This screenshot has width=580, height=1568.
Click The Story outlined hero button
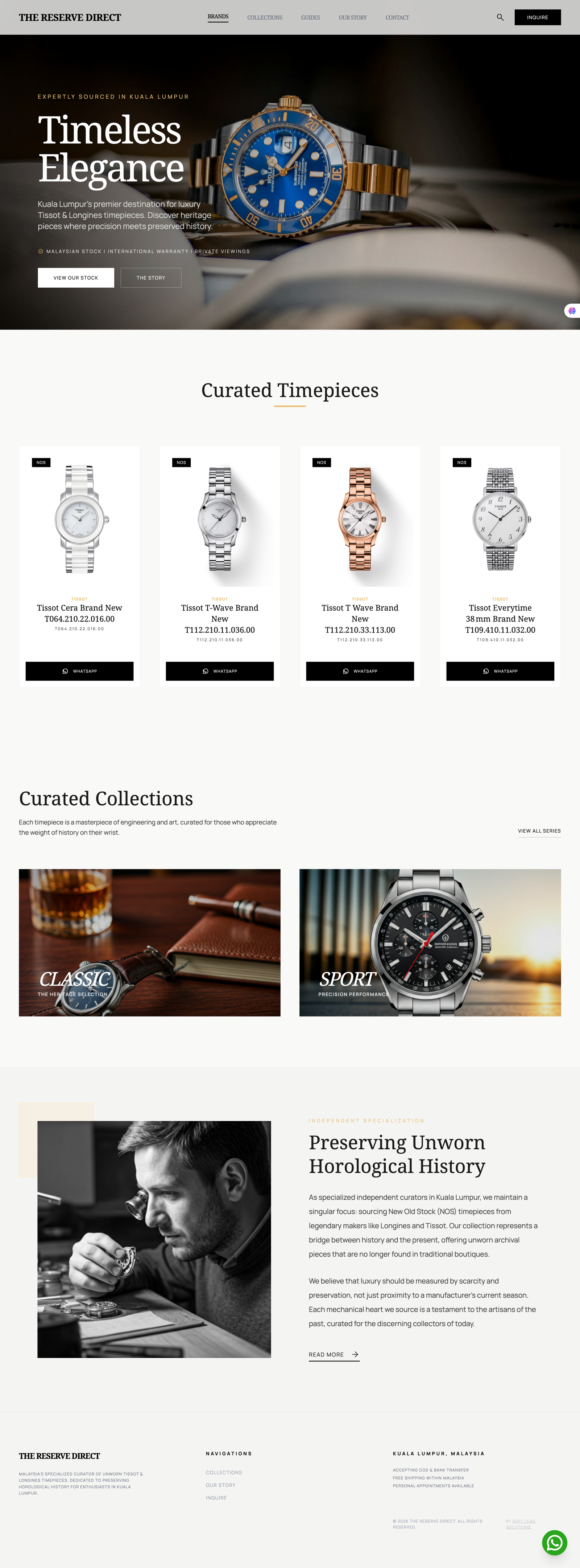point(151,278)
